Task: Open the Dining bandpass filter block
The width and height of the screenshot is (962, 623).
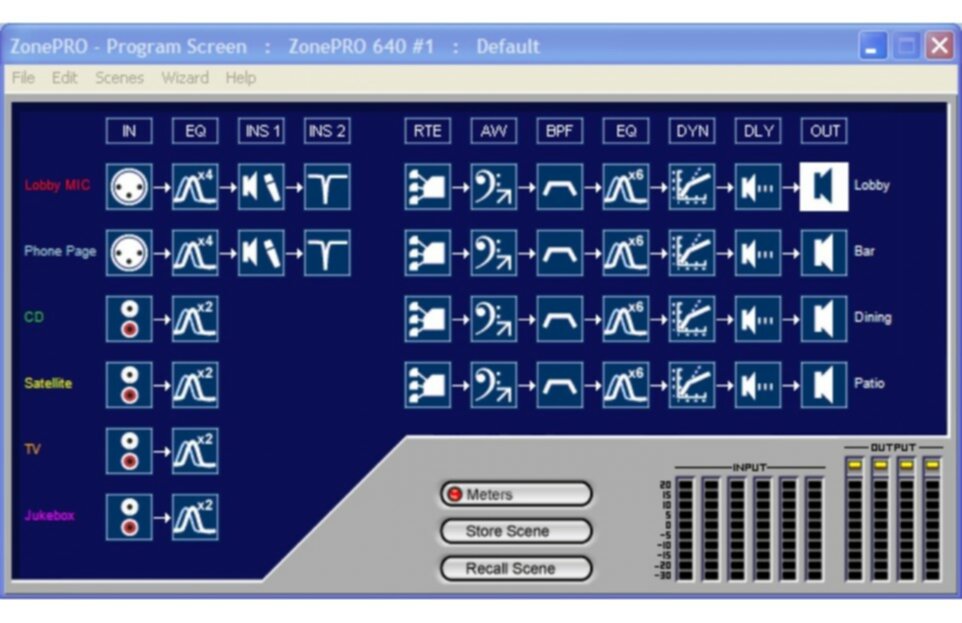Action: 559,318
